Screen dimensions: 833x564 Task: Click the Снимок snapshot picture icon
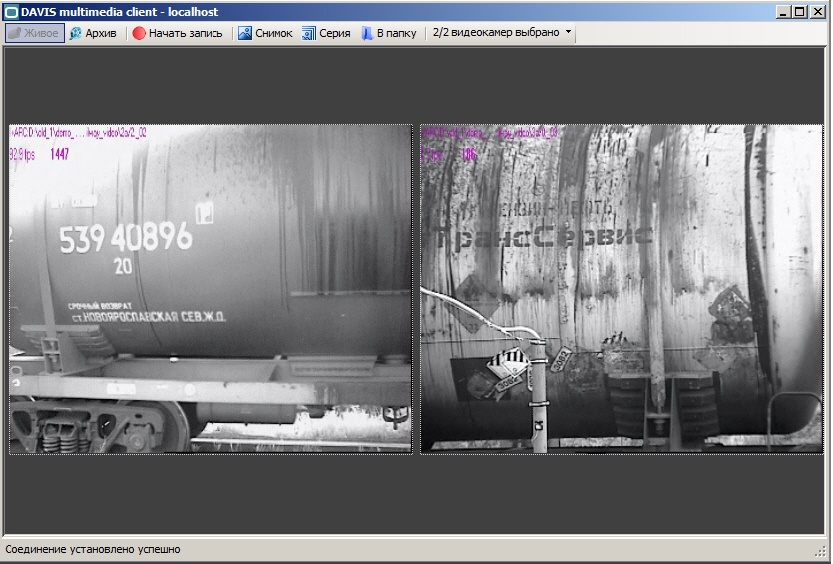click(244, 33)
